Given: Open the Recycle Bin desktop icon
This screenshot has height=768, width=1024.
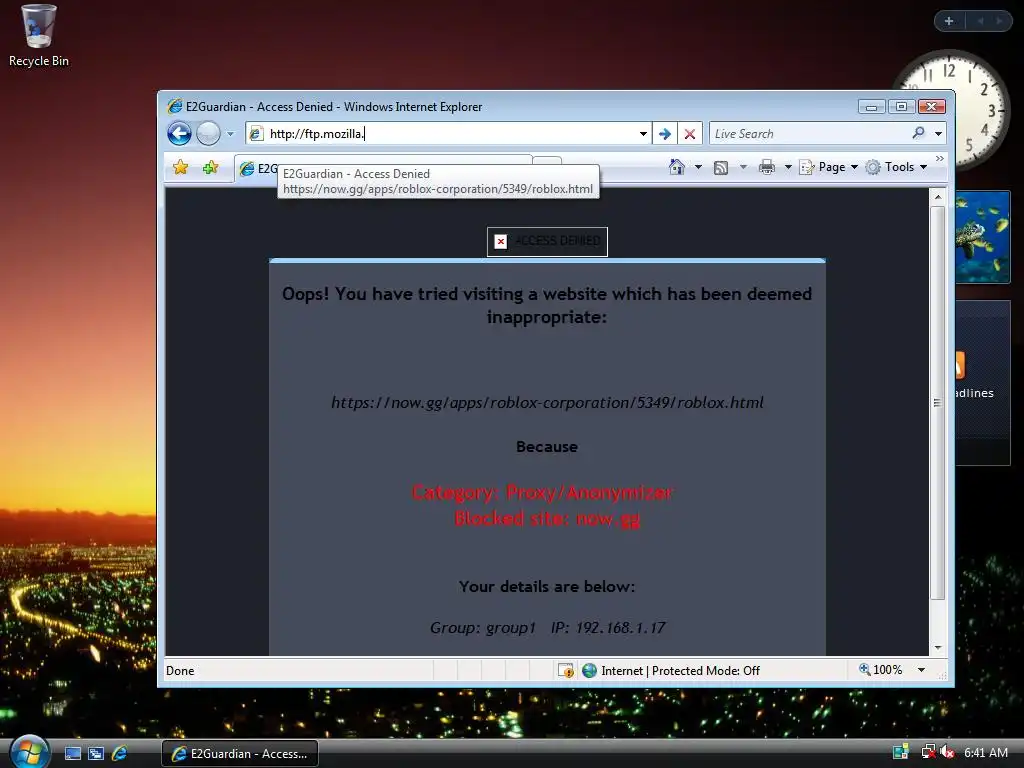Looking at the screenshot, I should (39, 36).
